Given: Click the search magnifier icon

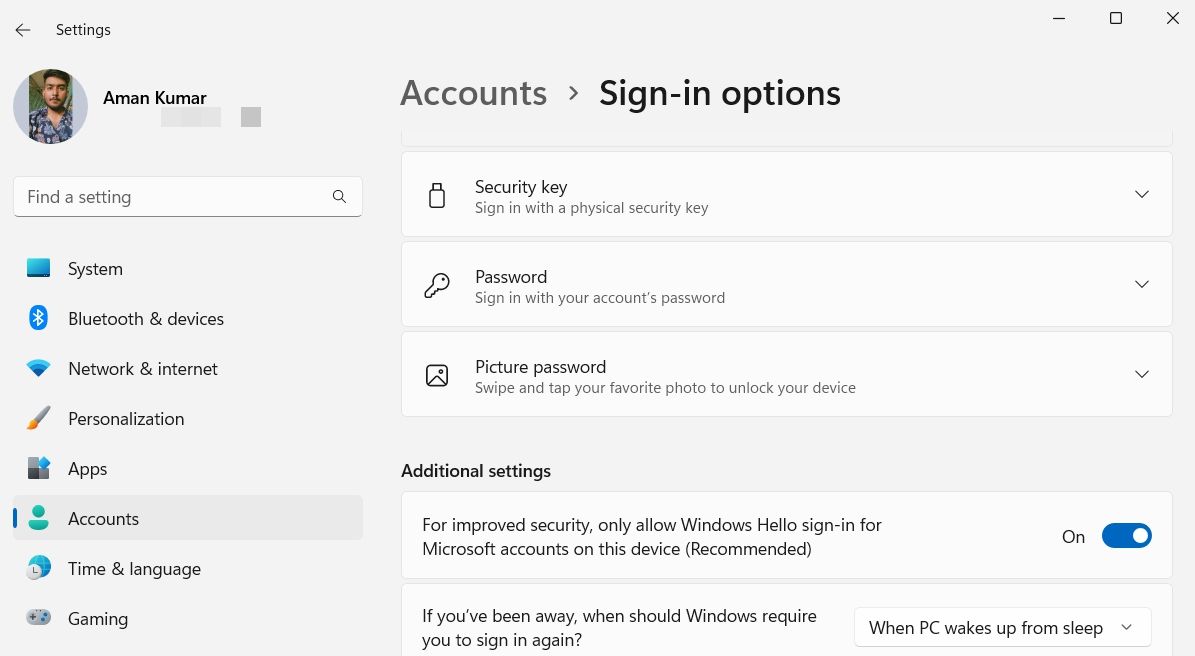Looking at the screenshot, I should point(339,197).
